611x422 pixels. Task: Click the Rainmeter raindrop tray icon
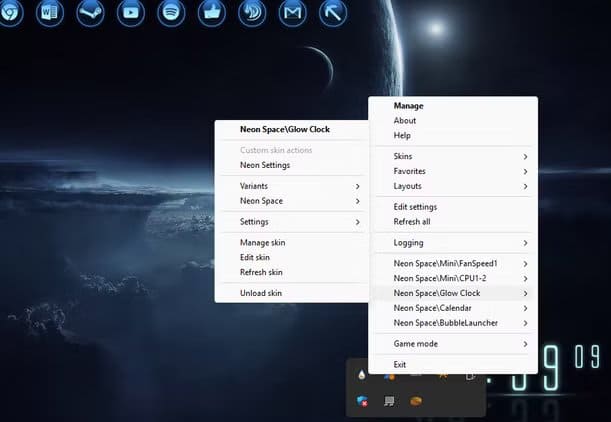point(361,375)
